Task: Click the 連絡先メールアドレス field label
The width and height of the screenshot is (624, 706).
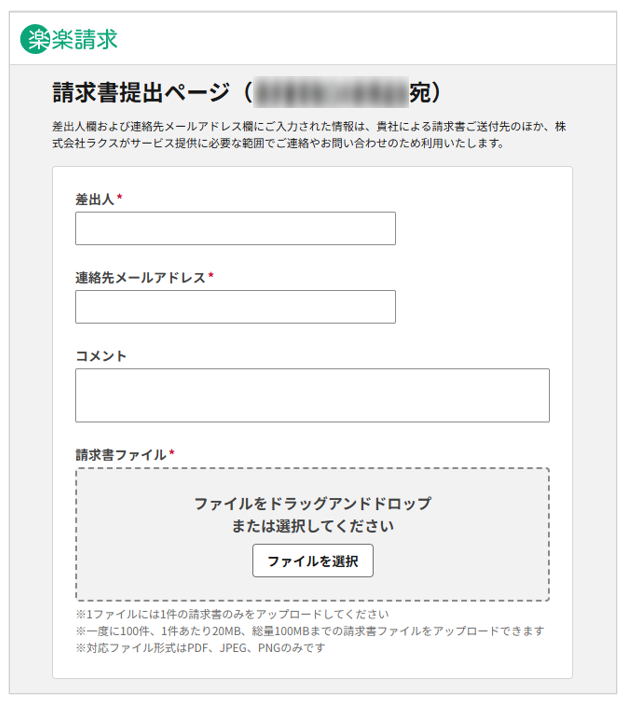Action: (x=140, y=277)
